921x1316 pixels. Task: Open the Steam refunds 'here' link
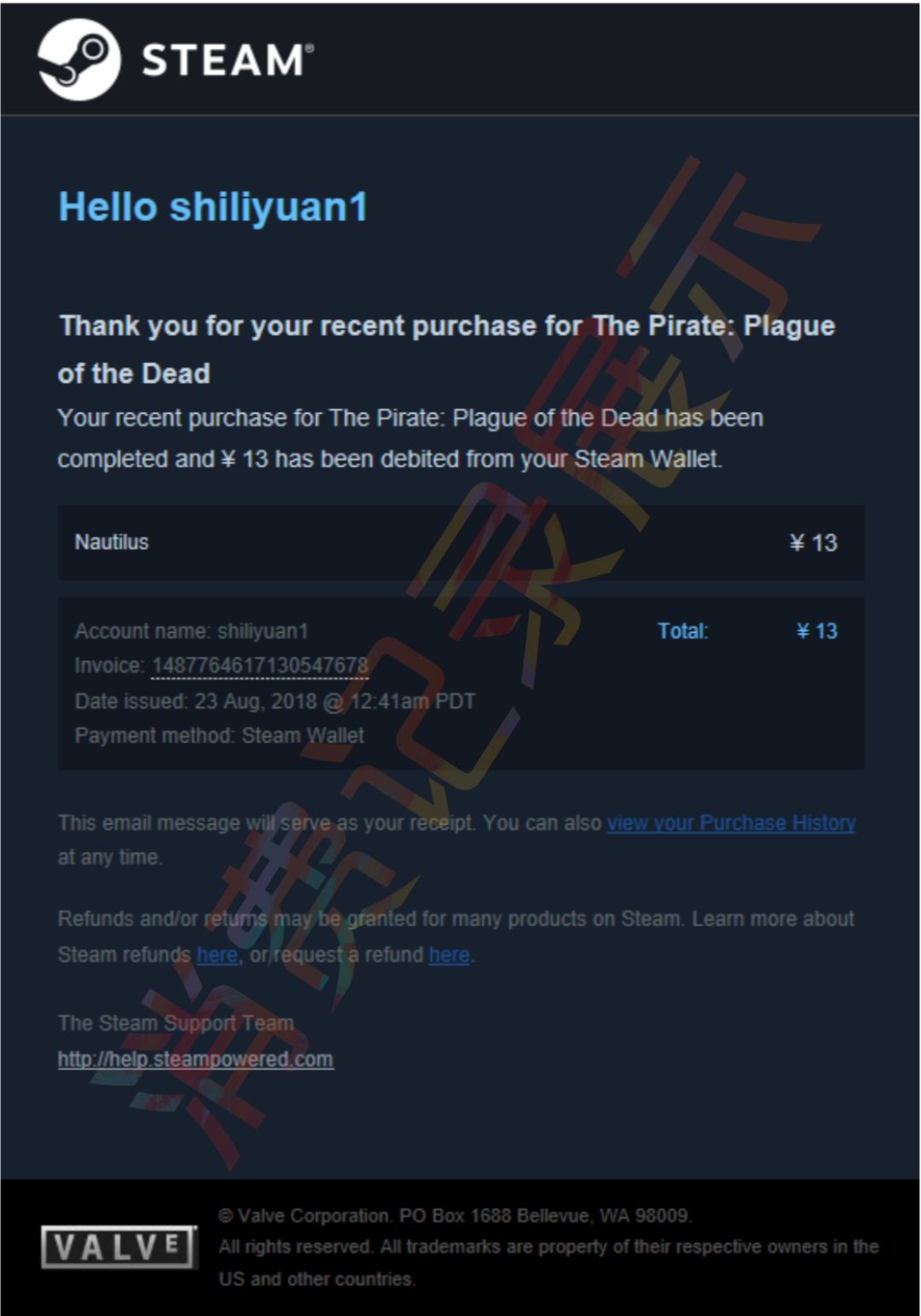[217, 954]
